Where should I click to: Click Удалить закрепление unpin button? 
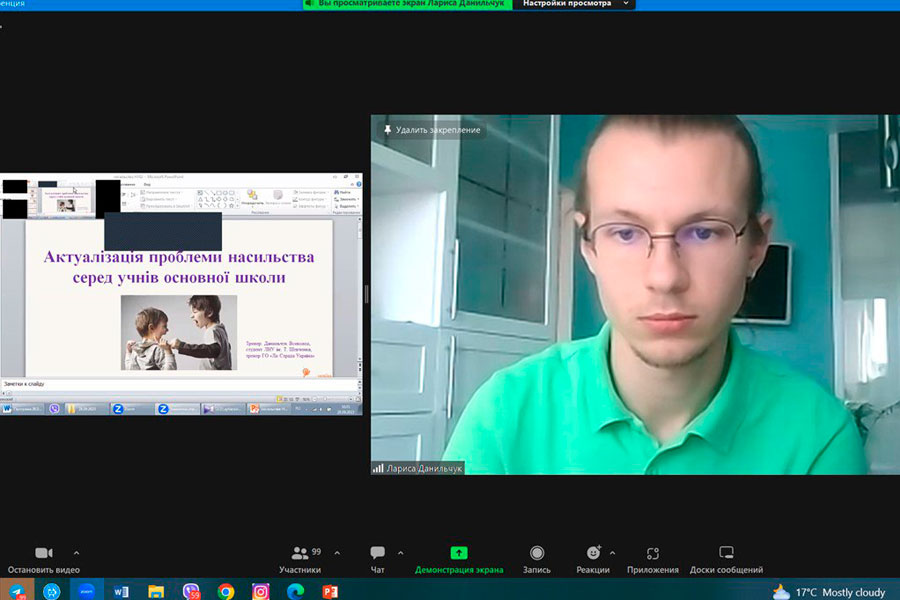coord(431,130)
